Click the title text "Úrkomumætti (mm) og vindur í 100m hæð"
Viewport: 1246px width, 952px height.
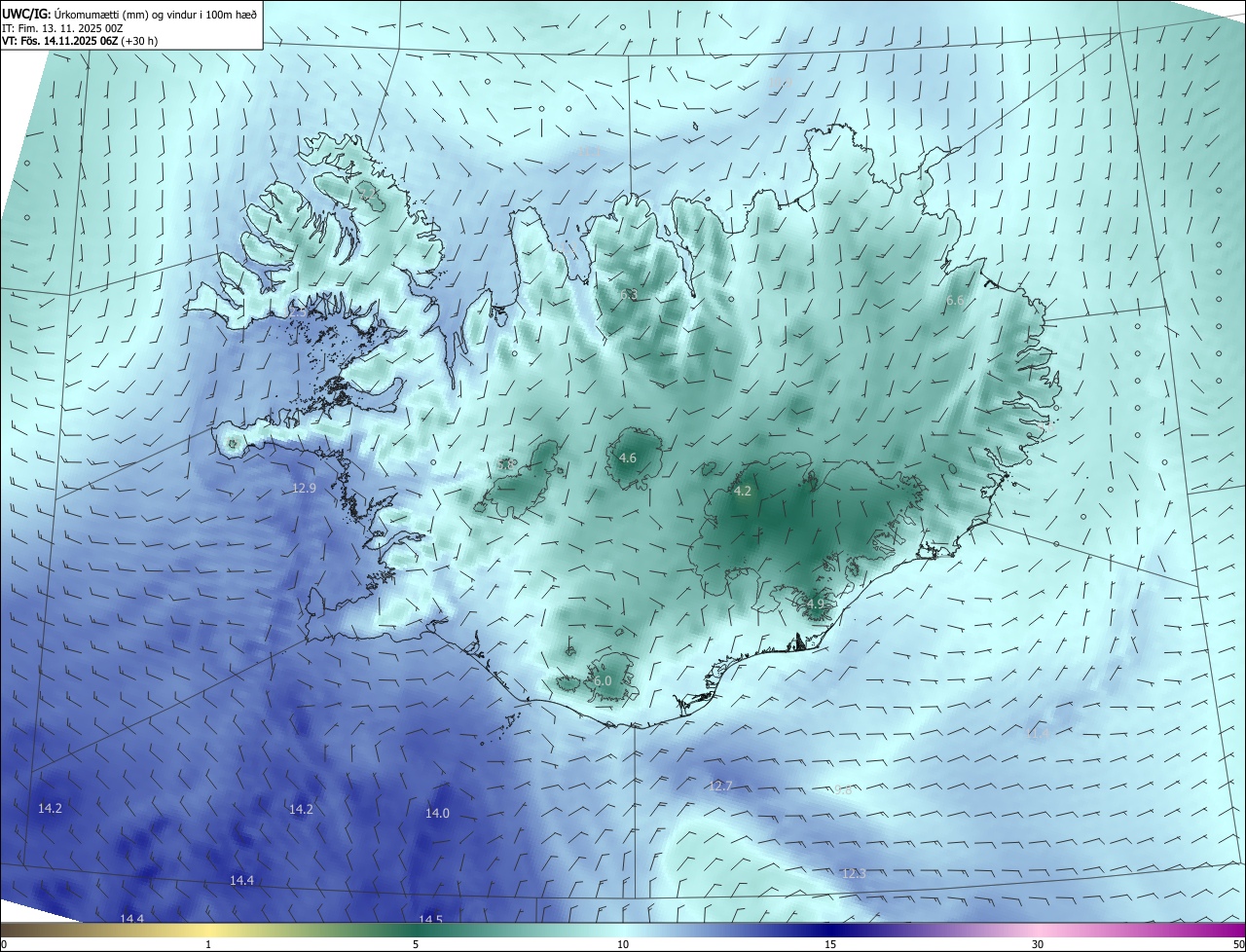pyautogui.click(x=156, y=14)
